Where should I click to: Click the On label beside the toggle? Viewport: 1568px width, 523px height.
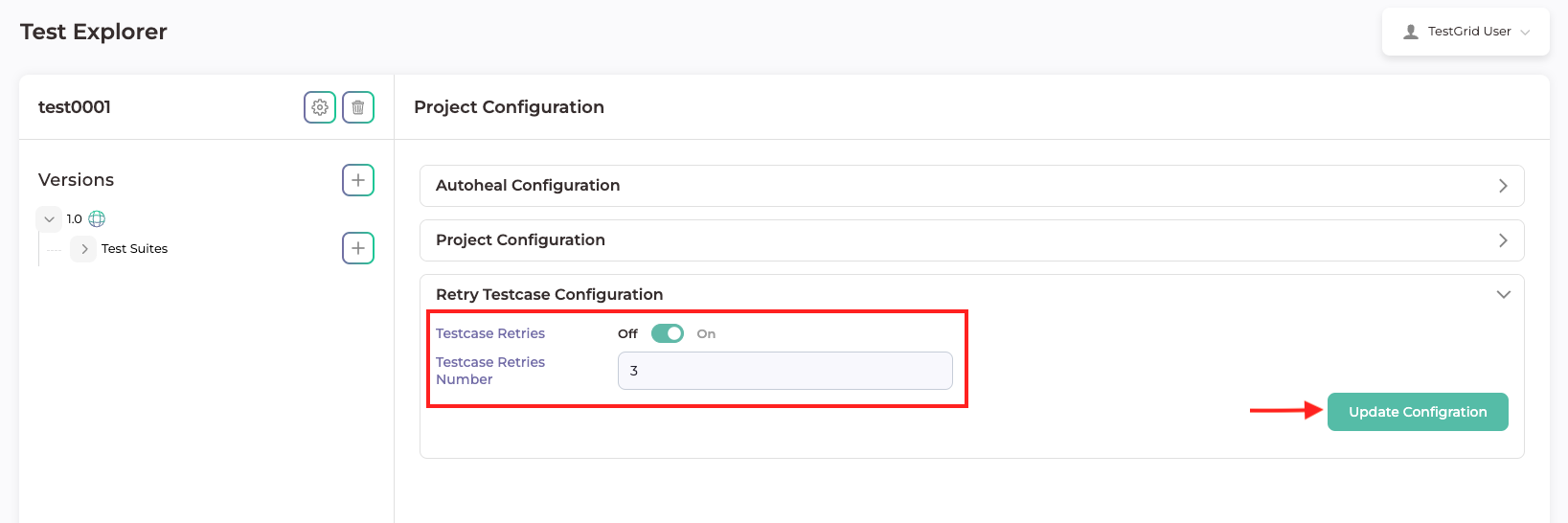click(706, 334)
